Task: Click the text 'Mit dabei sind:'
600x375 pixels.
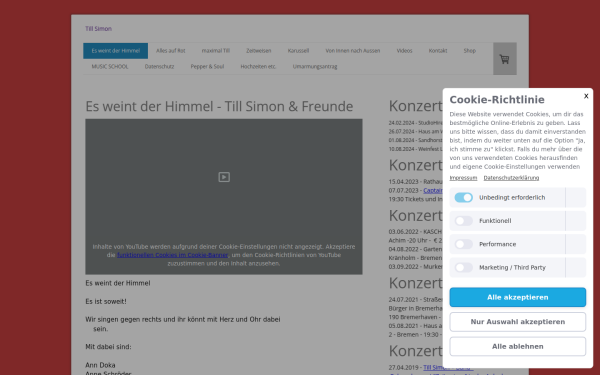Action: coord(108,347)
